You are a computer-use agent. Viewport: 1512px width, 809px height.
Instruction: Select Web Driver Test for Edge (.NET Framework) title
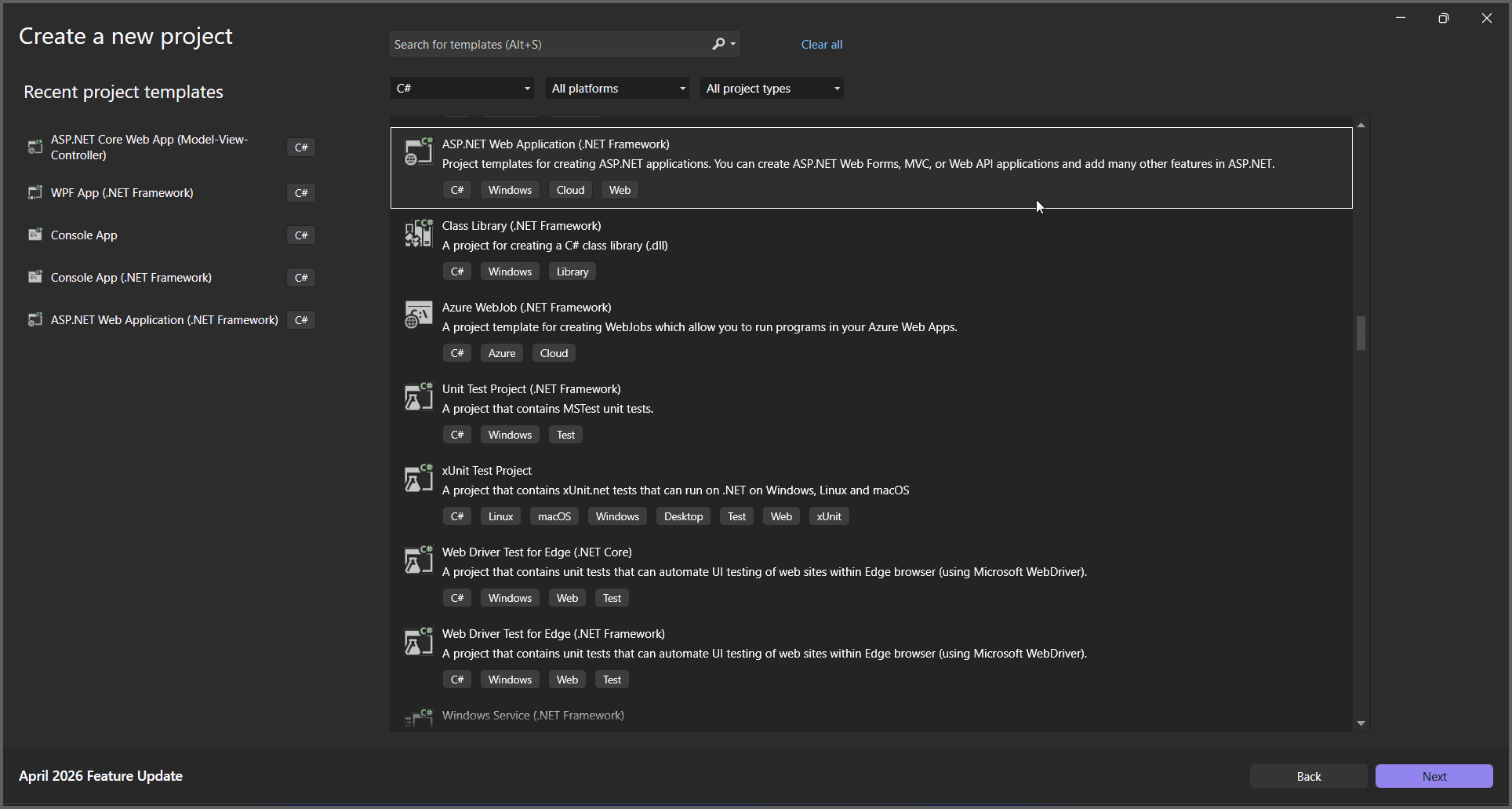[x=553, y=634]
